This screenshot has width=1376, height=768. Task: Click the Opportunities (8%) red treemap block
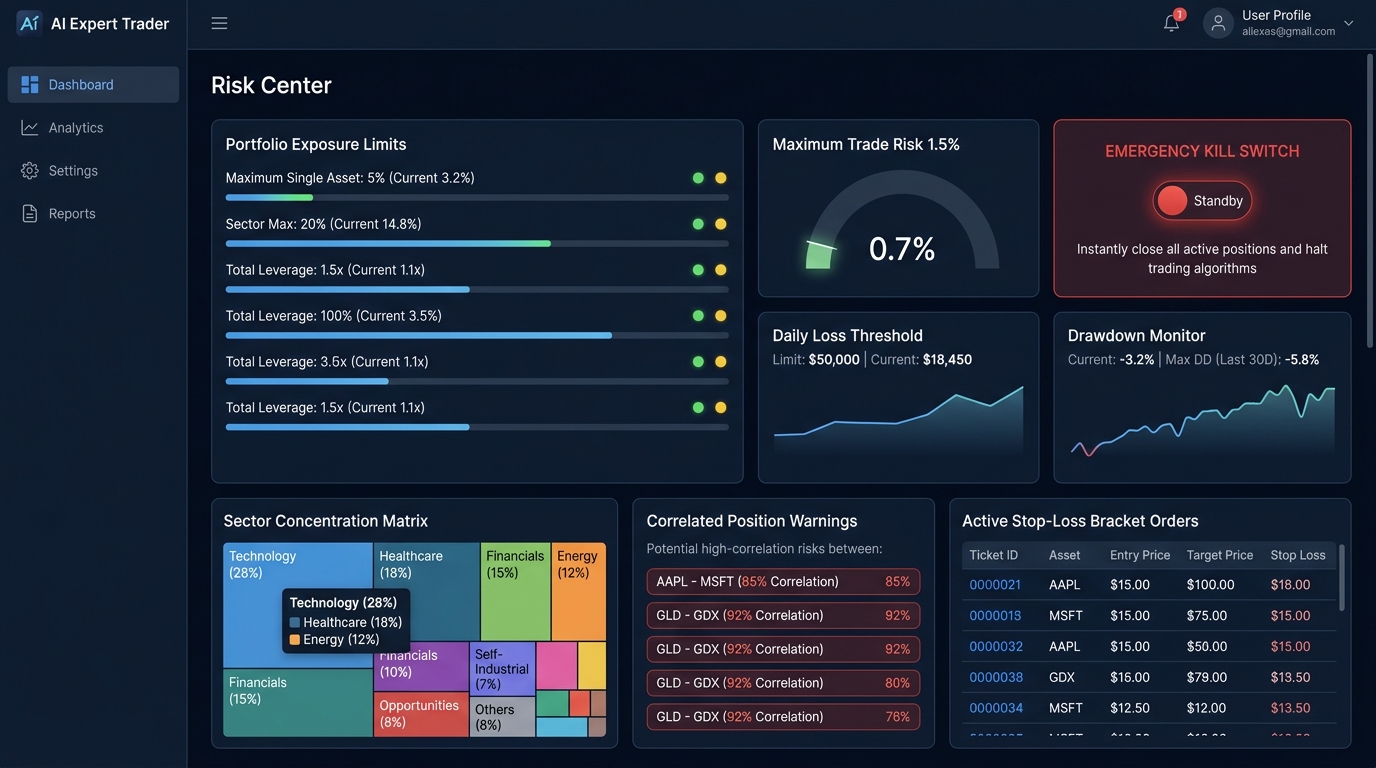pyautogui.click(x=421, y=715)
